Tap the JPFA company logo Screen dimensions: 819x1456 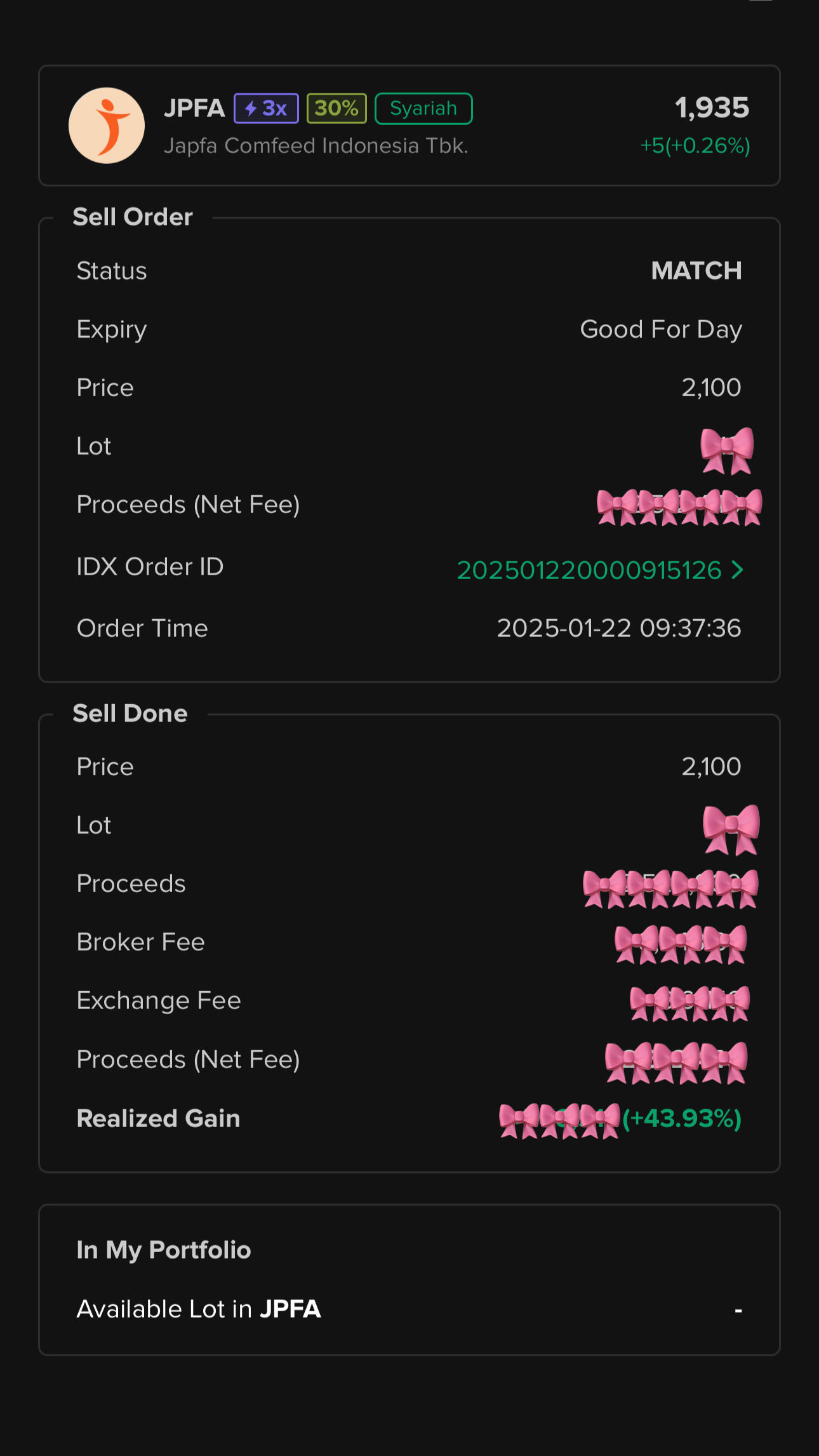(x=107, y=126)
